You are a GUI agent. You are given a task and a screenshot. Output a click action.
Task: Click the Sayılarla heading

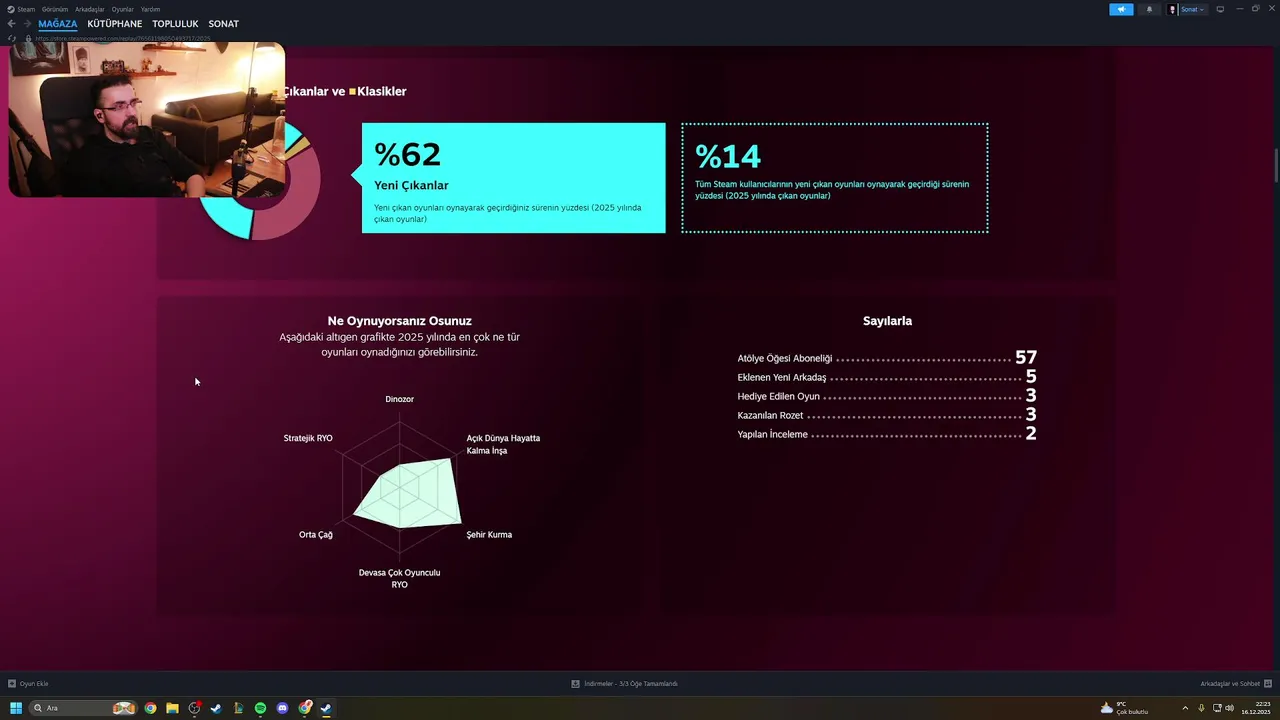pyautogui.click(x=887, y=321)
